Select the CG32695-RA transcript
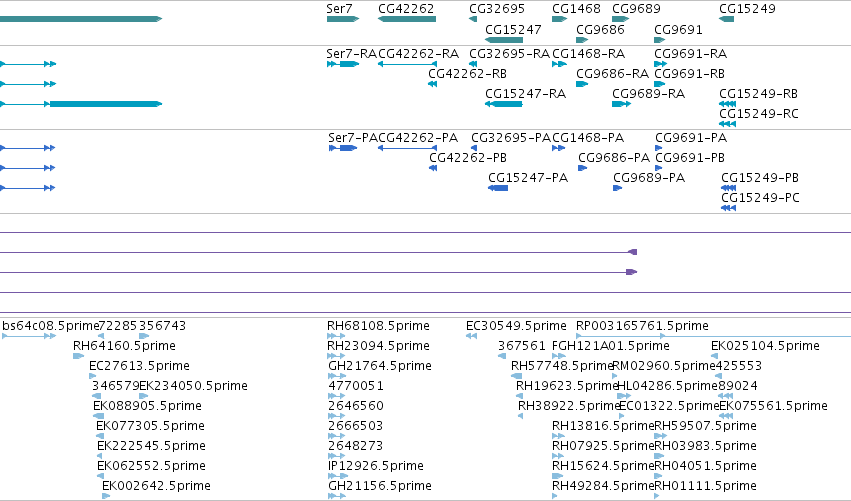 pos(473,64)
